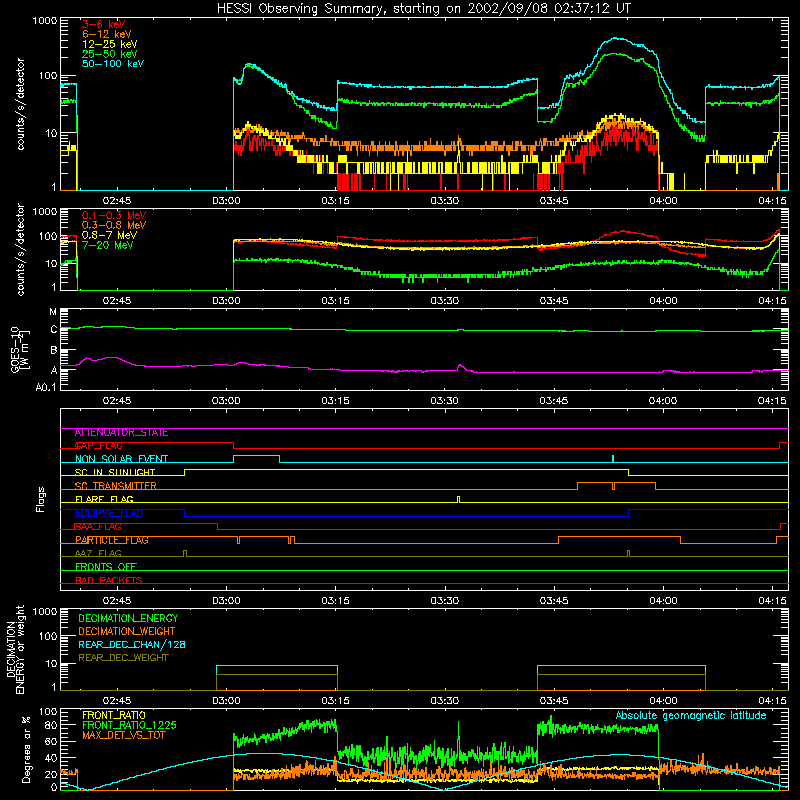Image resolution: width=800 pixels, height=800 pixels.
Task: Click the Degrees or % axis label
Action: [26, 749]
